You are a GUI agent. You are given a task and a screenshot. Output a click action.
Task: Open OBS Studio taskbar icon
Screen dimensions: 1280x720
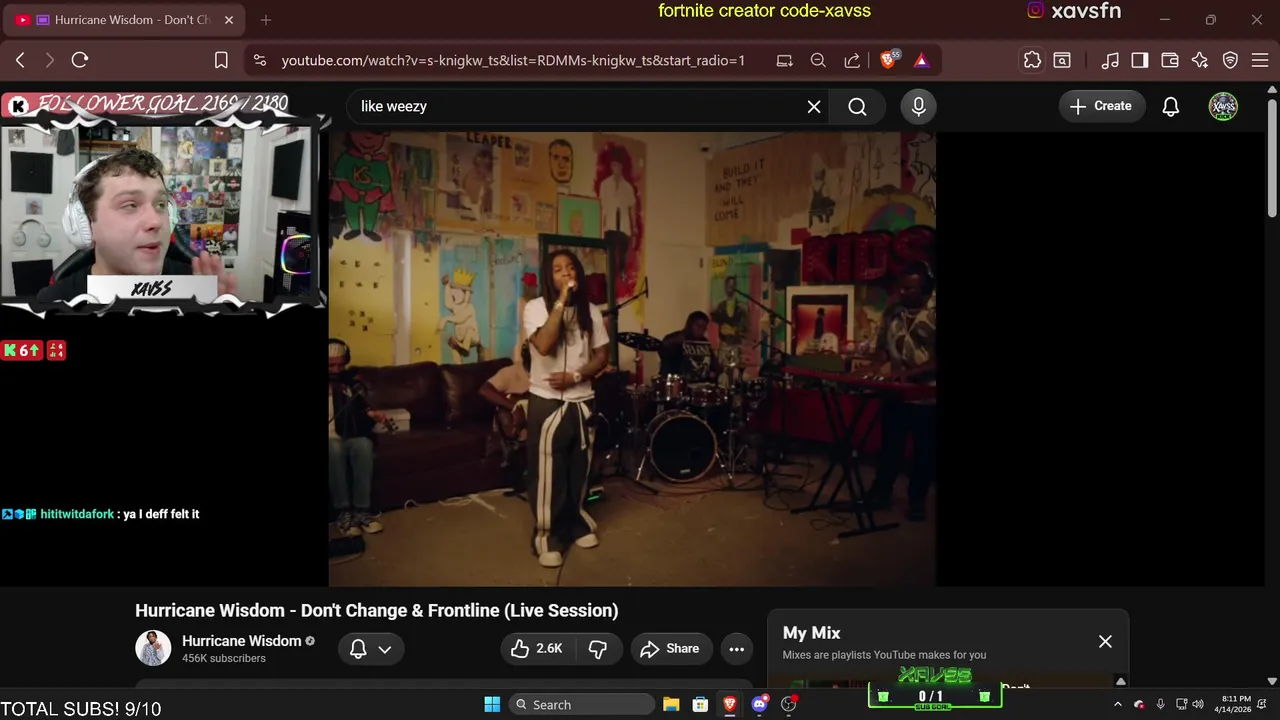[789, 704]
